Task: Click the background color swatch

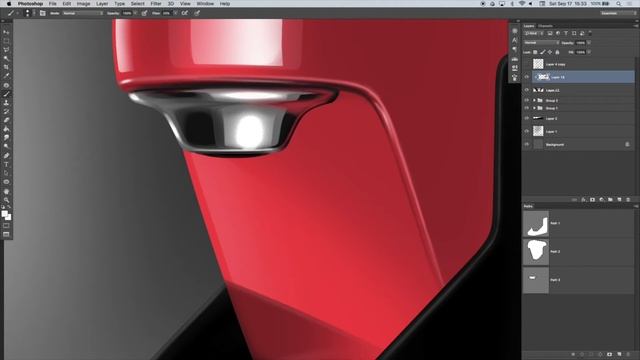Action: pyautogui.click(x=9, y=217)
